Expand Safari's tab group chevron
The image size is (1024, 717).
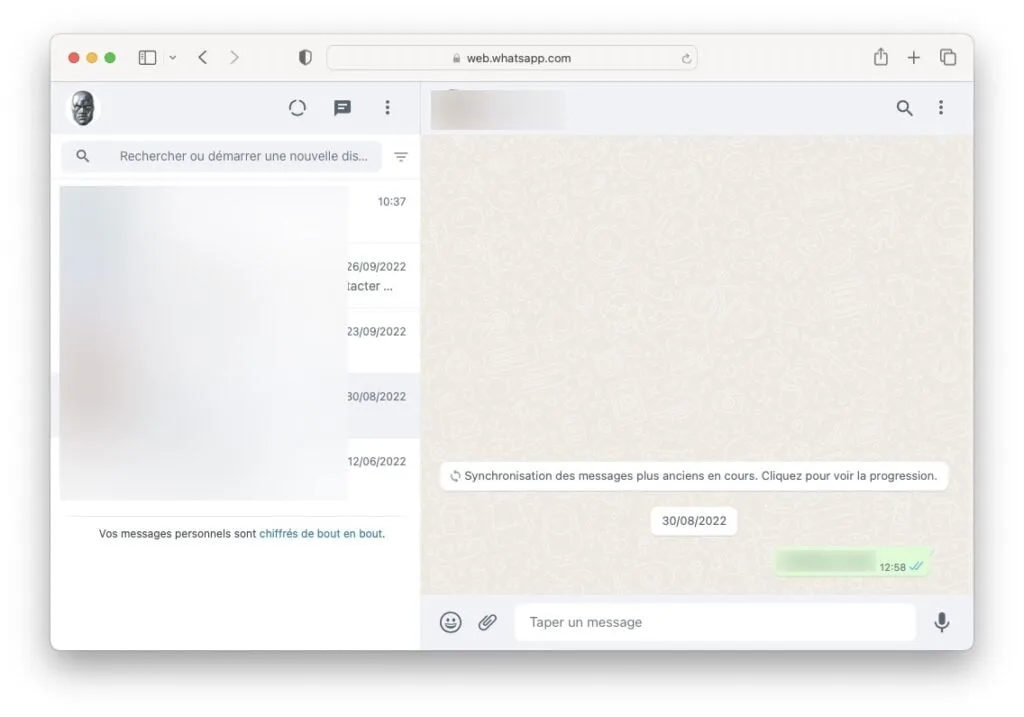[172, 57]
